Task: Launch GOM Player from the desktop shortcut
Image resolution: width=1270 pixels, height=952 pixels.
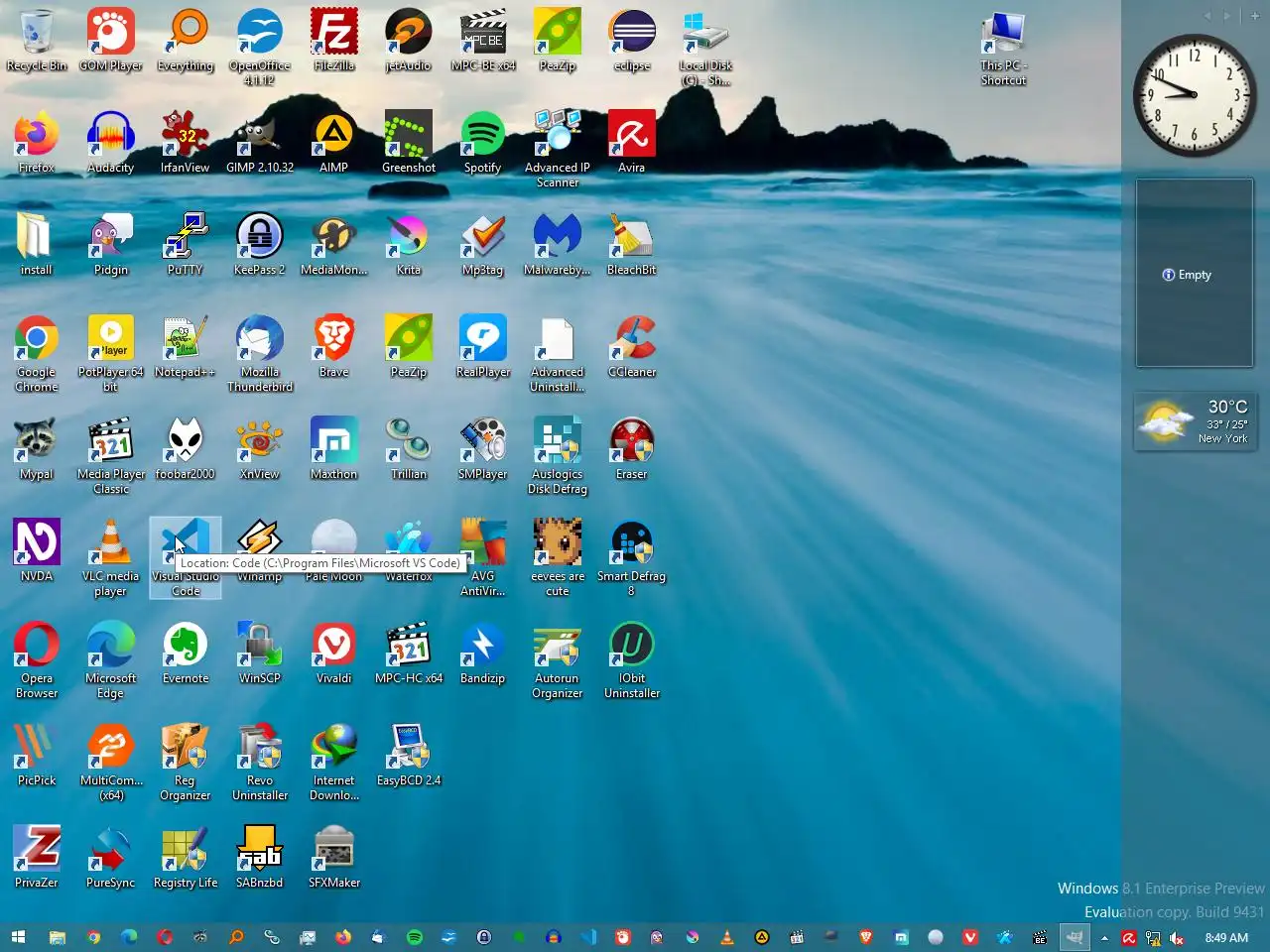Action: tap(111, 41)
